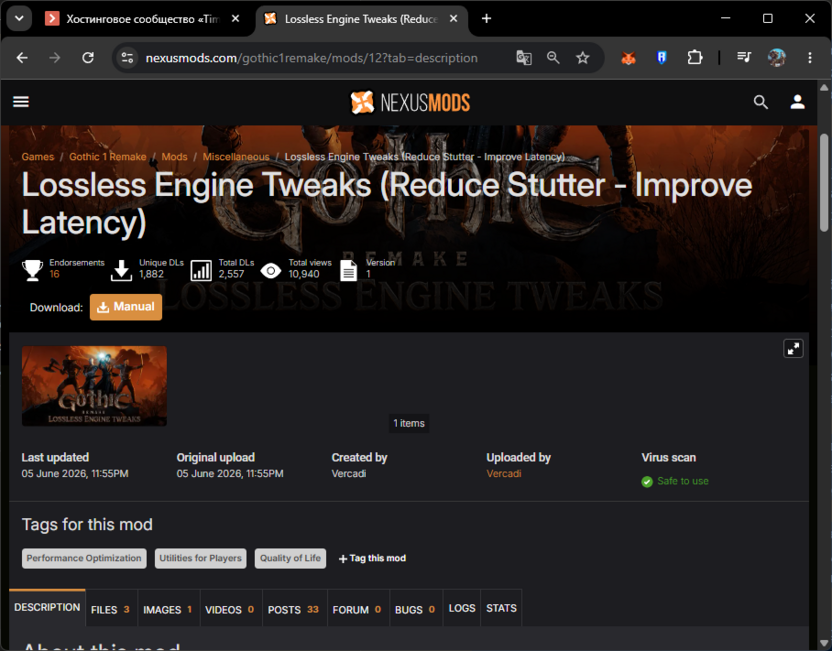Maximize the browser window
Screen dimensions: 832x651
767,18
